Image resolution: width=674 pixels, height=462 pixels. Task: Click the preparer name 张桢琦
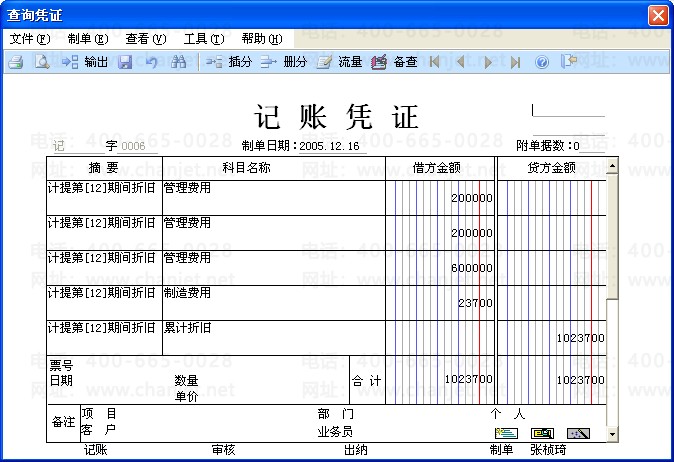pos(548,450)
